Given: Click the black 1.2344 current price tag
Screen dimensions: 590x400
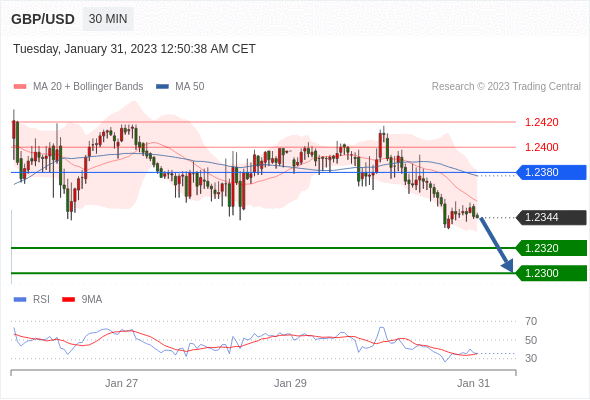Looking at the screenshot, I should [x=551, y=217].
